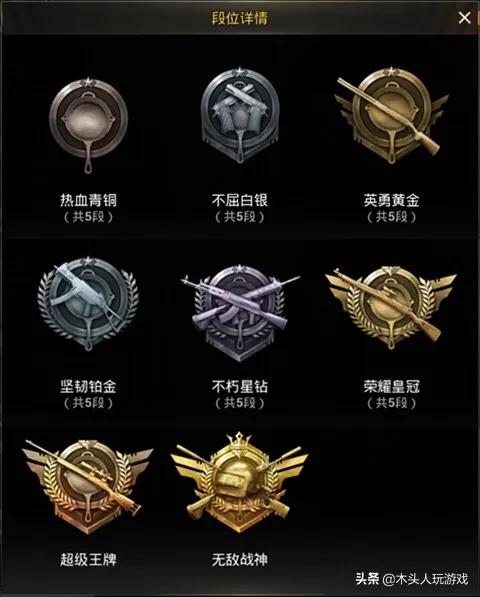Close the 段位详情 panel with X

[x=464, y=18]
